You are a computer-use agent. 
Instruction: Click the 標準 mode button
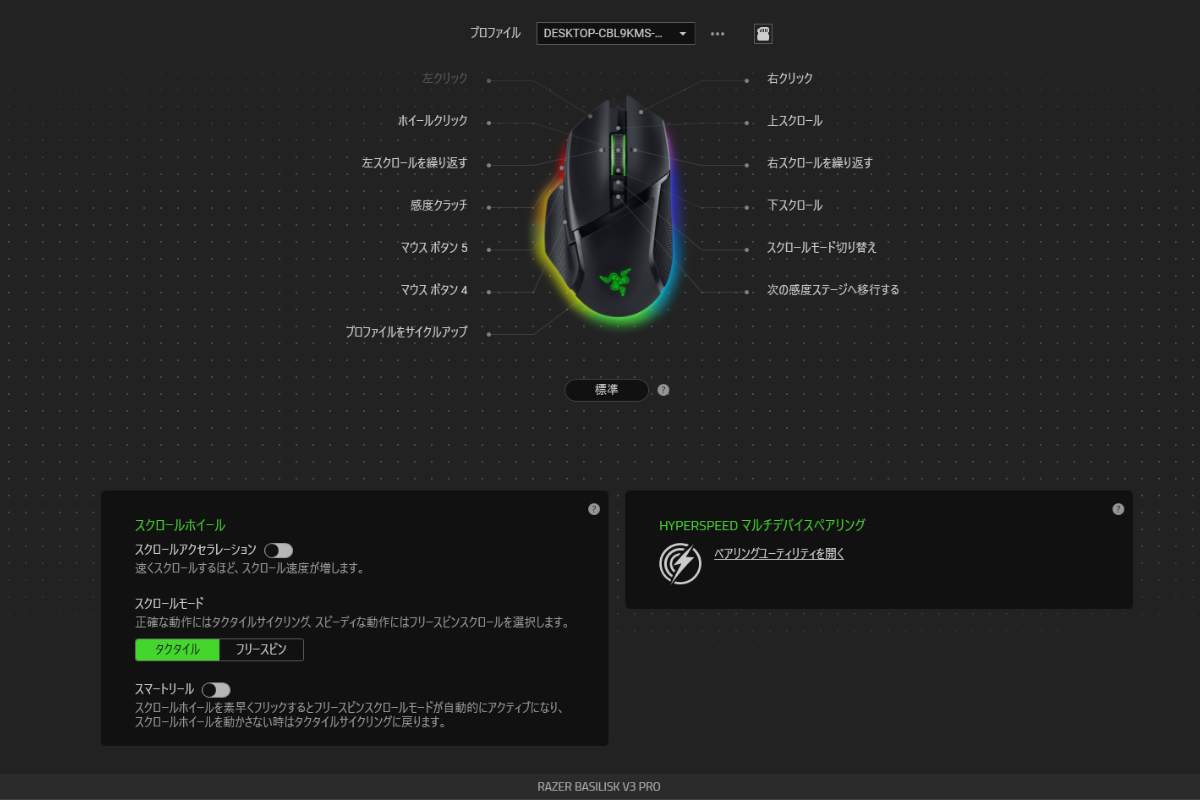pyautogui.click(x=607, y=390)
